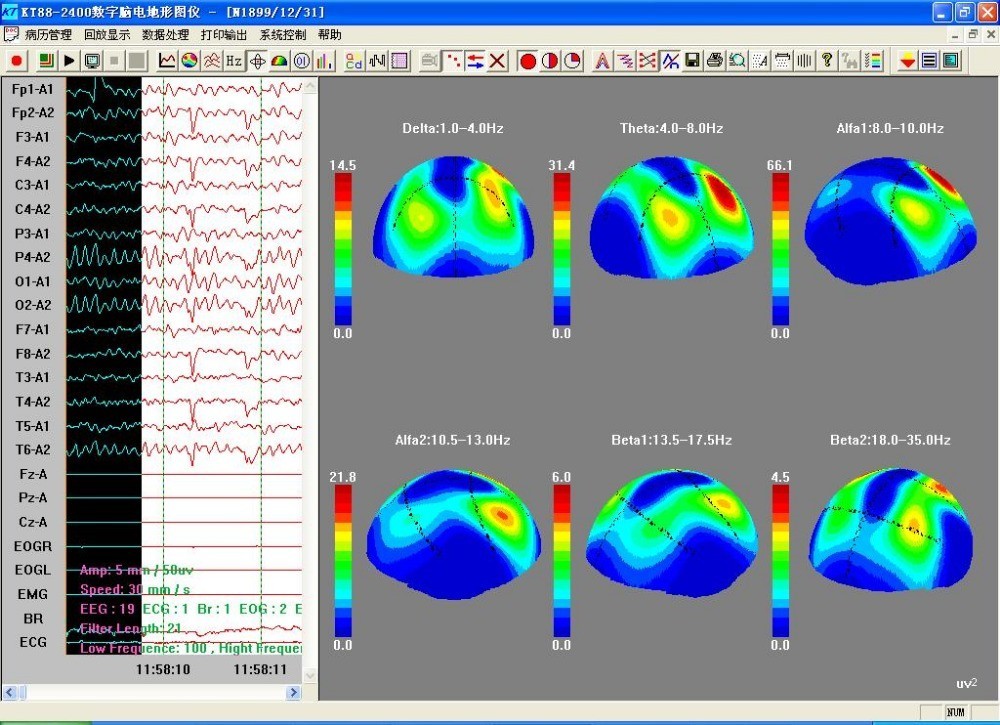Viewport: 1000px width, 725px height.
Task: Open the magnifier zoom tool
Action: 735,61
